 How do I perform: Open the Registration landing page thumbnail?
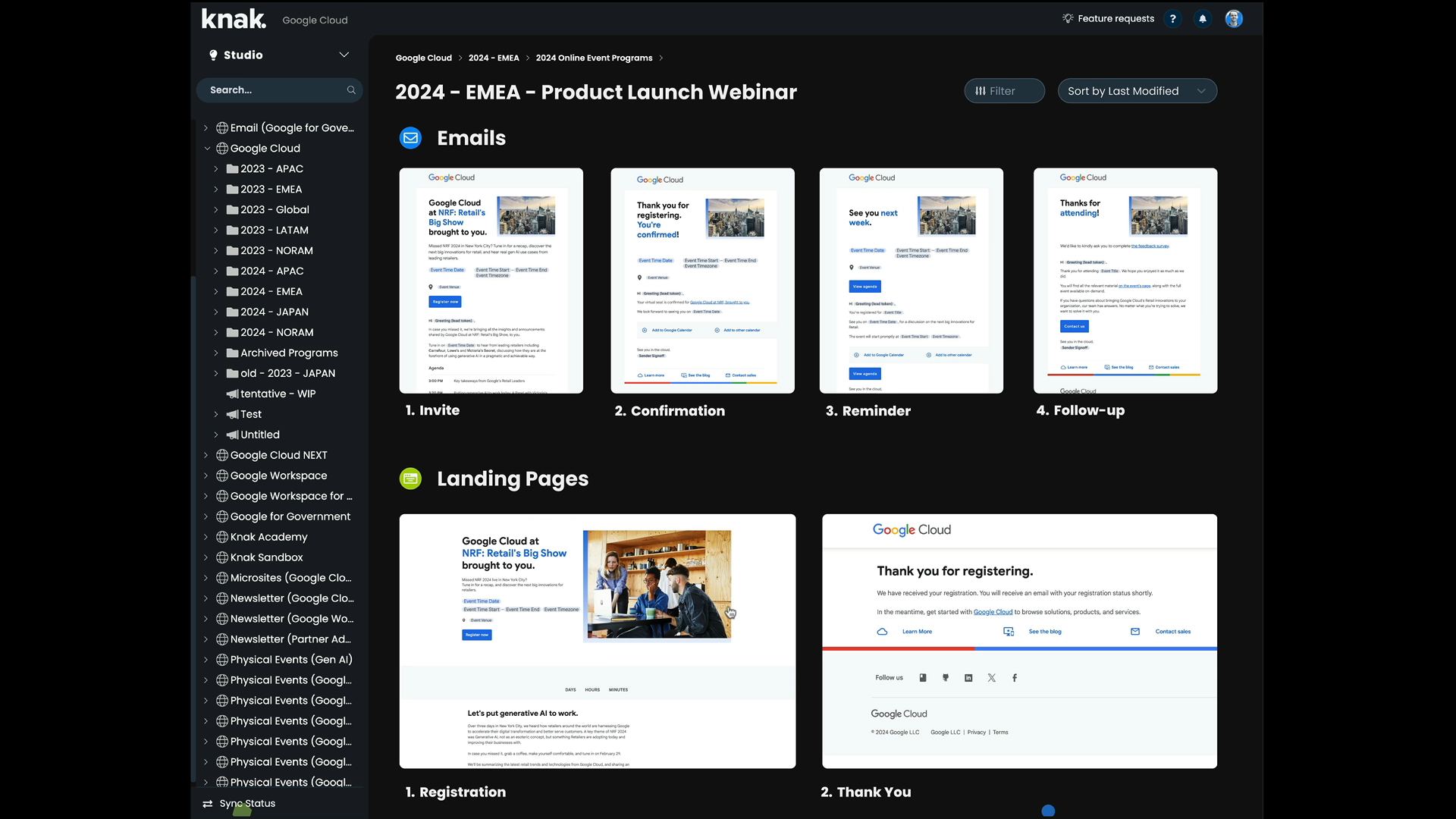coord(598,642)
